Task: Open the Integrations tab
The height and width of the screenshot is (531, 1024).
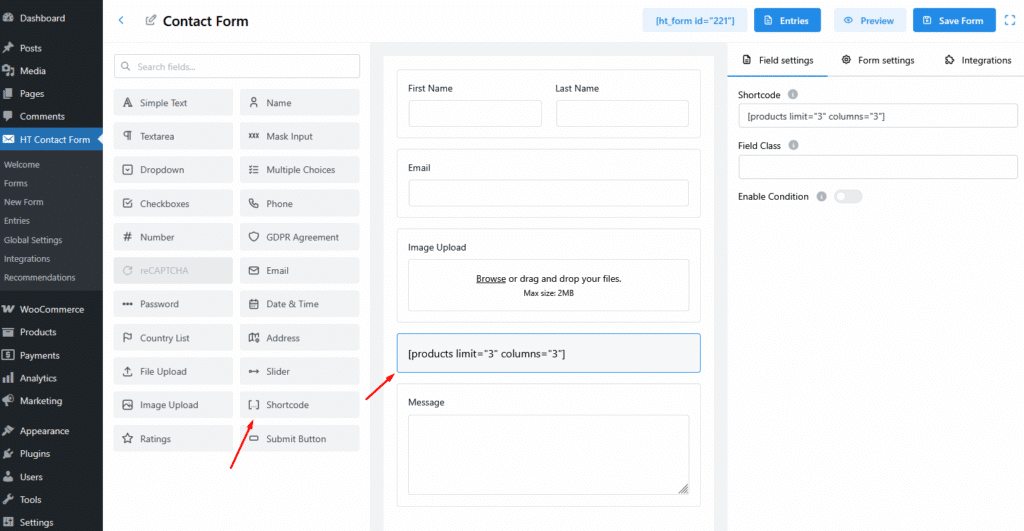Action: 978,60
